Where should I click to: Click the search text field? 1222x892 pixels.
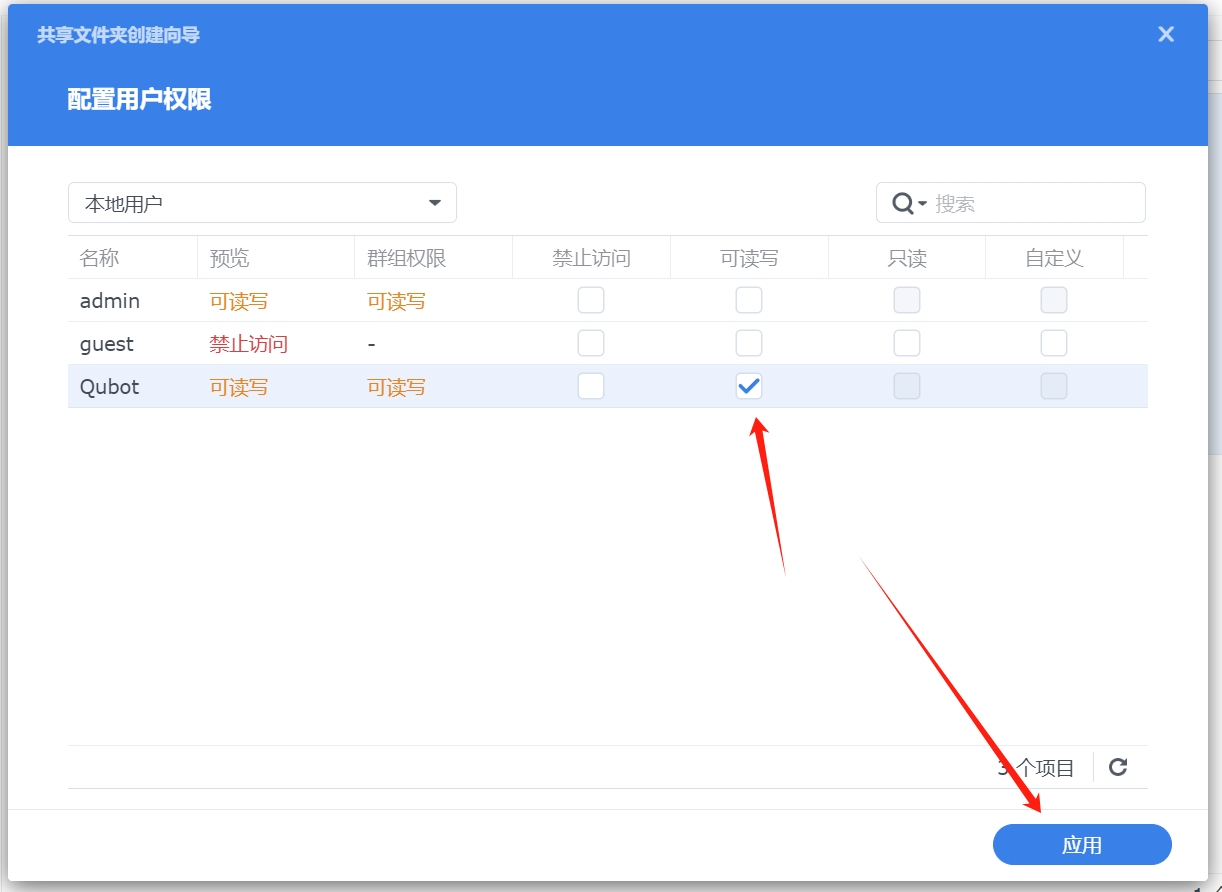point(1036,203)
